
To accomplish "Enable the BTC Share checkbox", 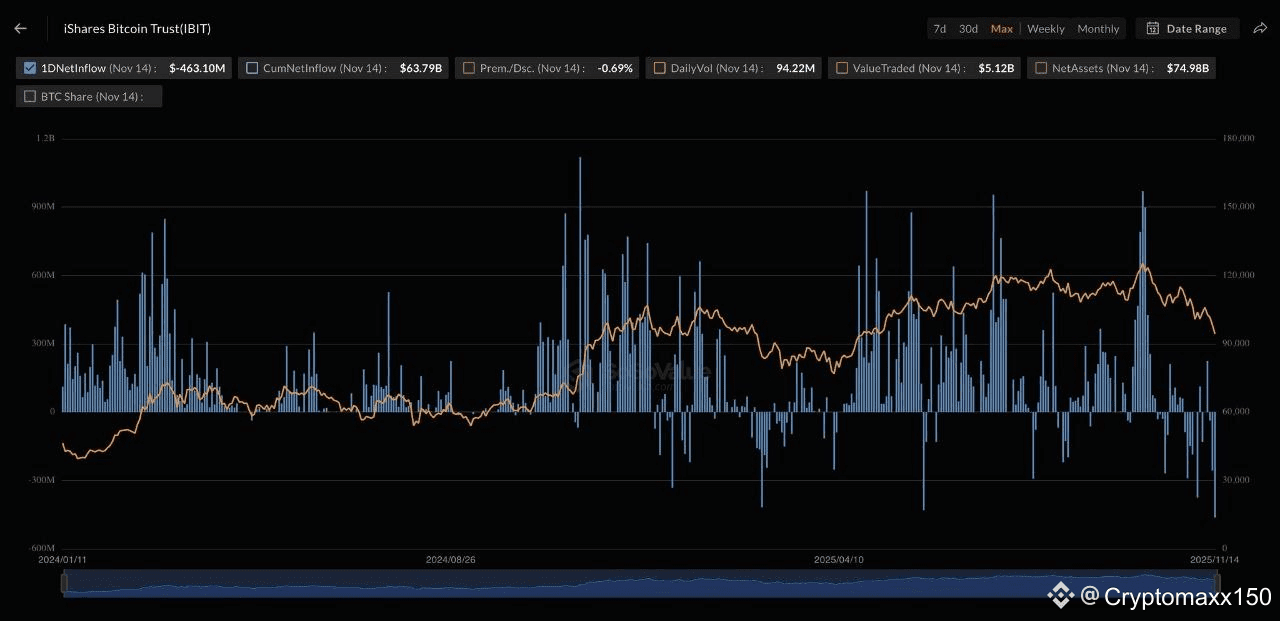I will pyautogui.click(x=29, y=97).
